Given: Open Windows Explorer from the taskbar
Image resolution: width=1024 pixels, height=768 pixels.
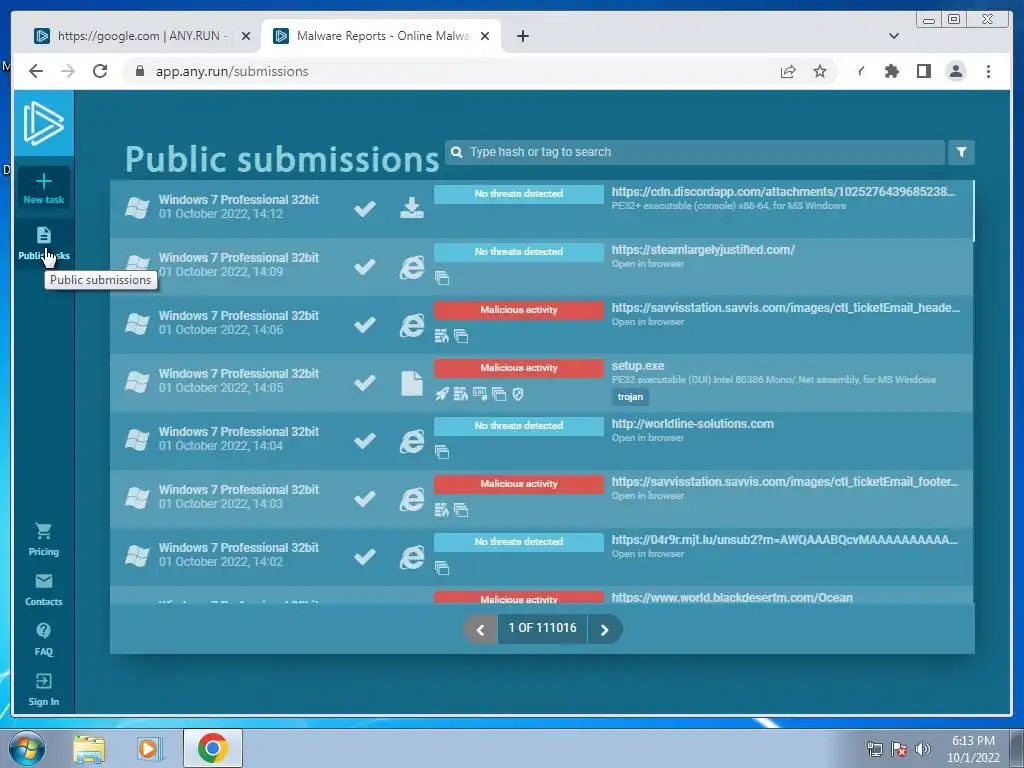Looking at the screenshot, I should point(89,748).
